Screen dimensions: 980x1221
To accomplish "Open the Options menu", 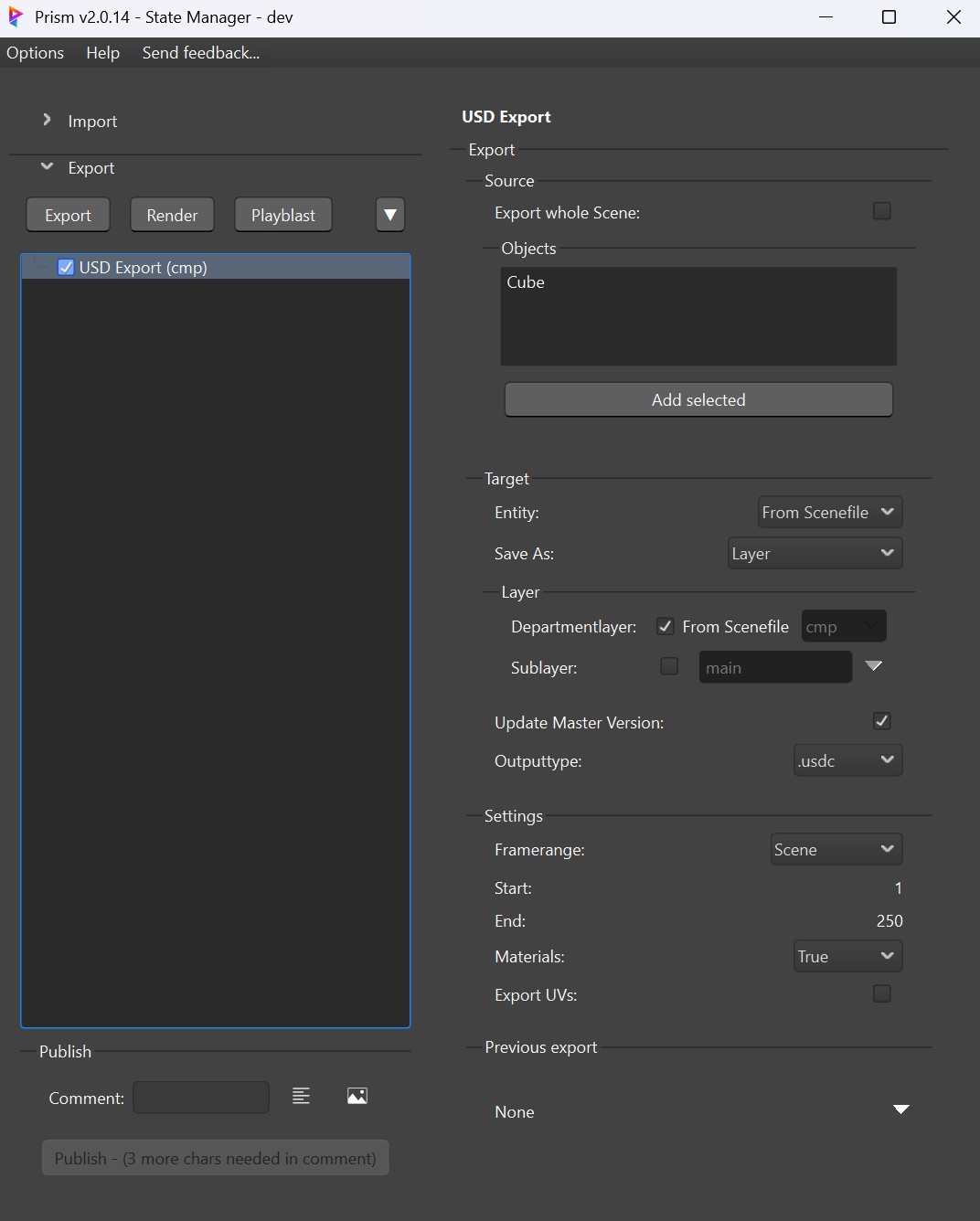I will [36, 53].
